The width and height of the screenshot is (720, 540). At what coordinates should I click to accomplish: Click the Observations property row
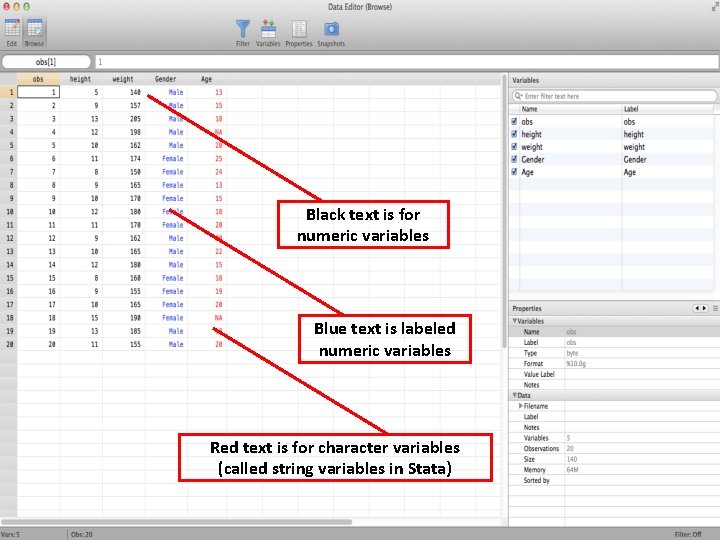(x=614, y=448)
